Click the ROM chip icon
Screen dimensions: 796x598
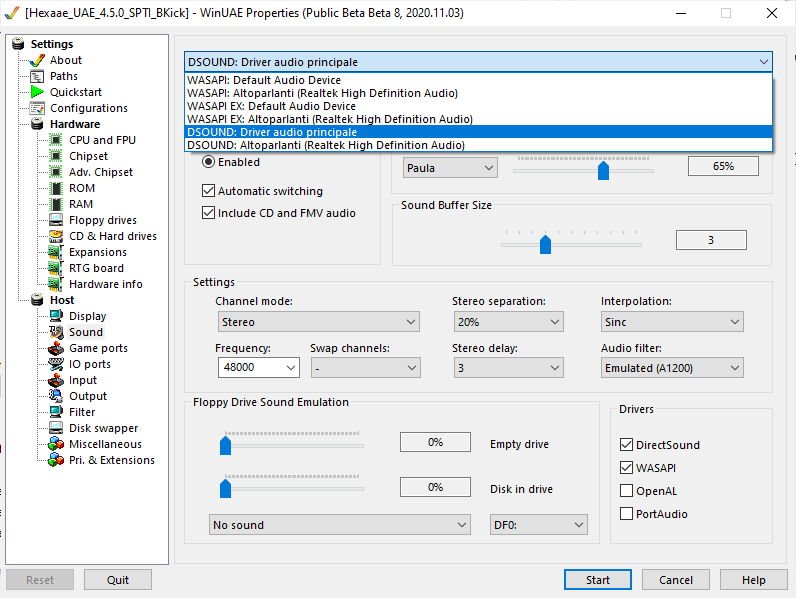coord(56,188)
